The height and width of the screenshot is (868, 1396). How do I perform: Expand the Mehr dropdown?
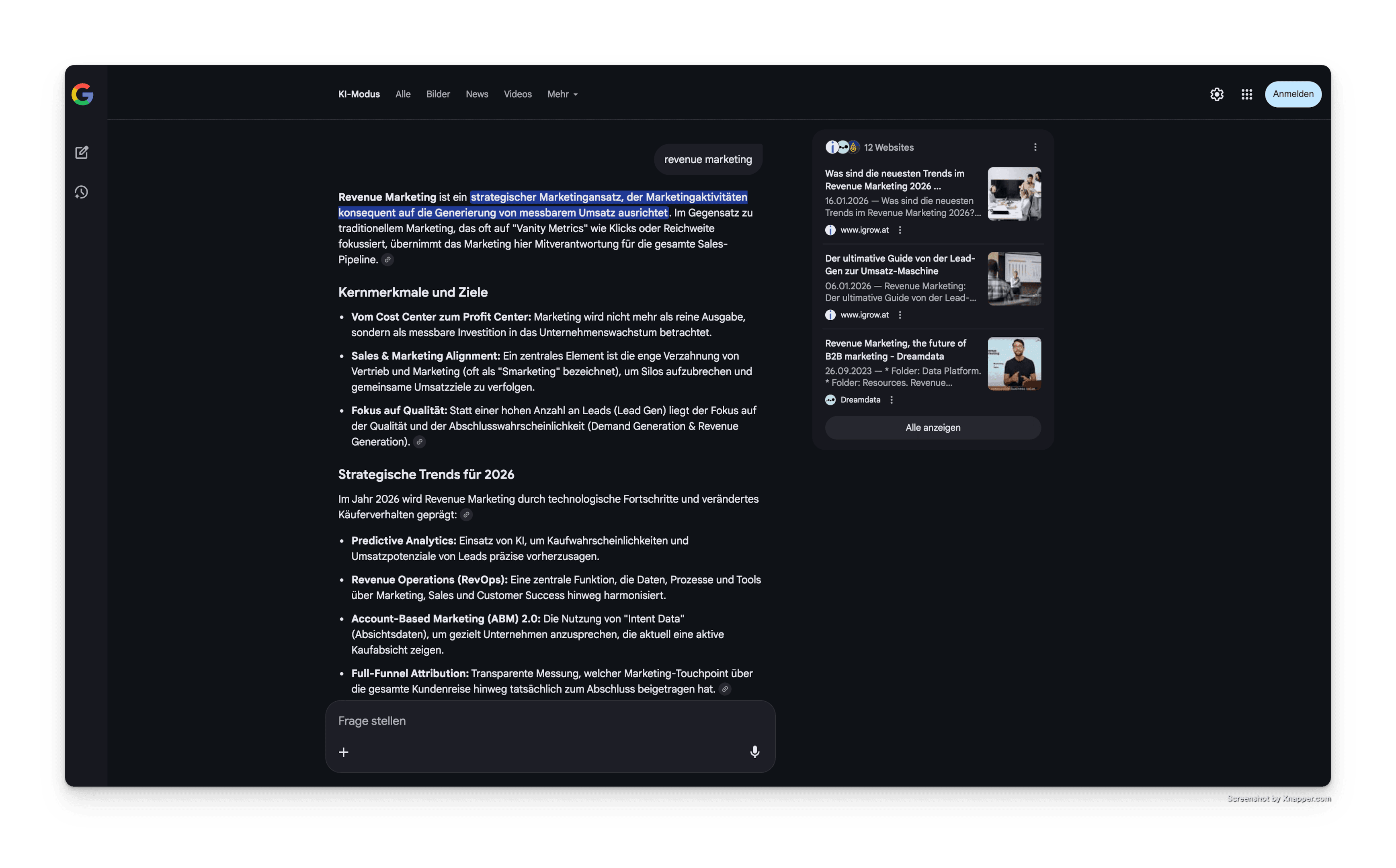tap(562, 94)
